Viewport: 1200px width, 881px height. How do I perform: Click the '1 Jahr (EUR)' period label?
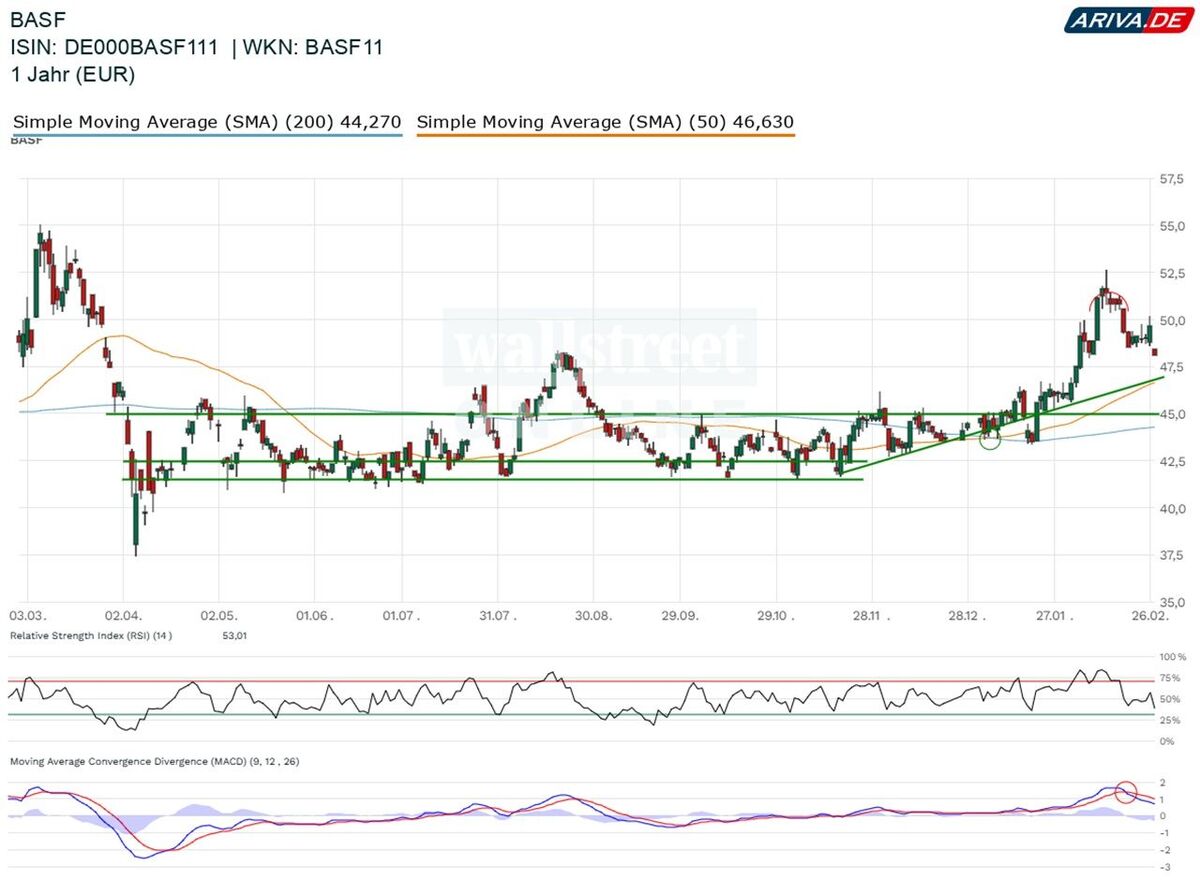pos(73,74)
